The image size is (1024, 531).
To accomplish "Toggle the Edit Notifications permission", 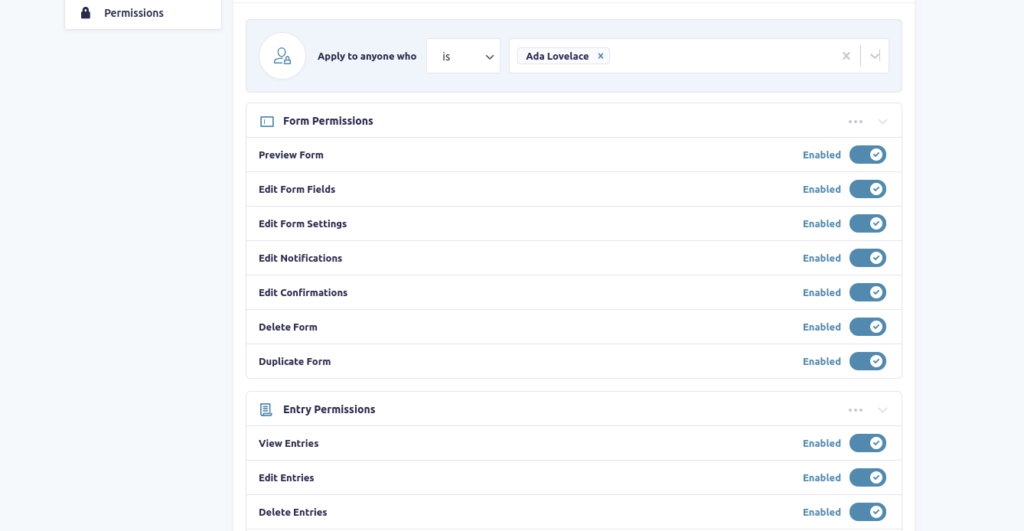I will tap(867, 258).
